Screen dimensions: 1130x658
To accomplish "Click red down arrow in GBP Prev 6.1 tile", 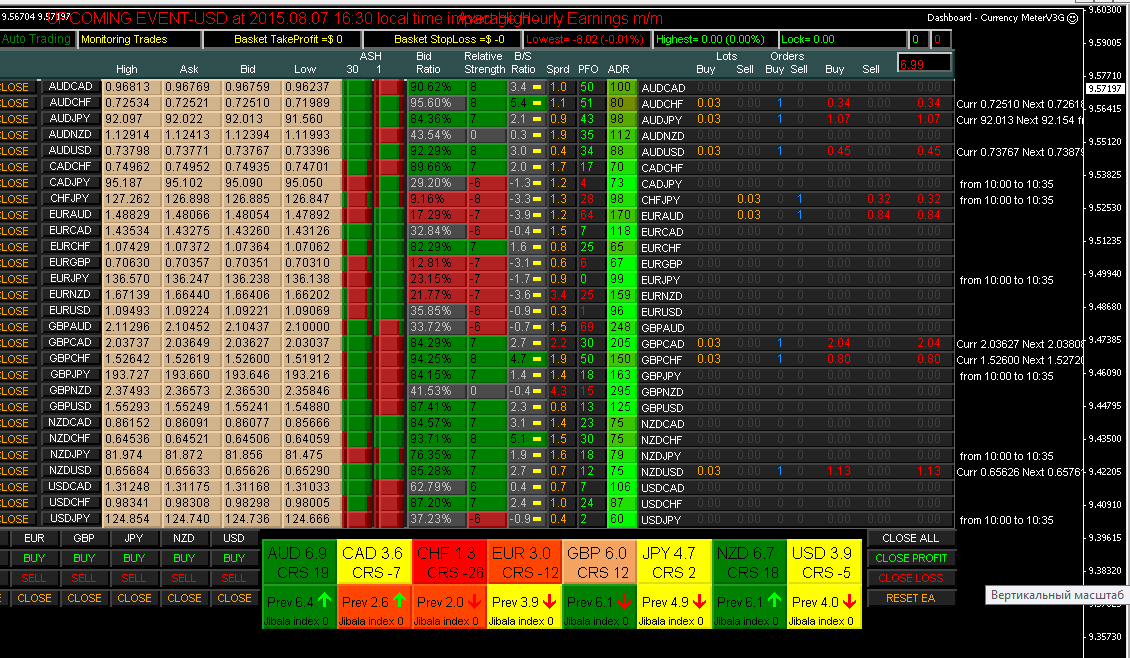I will (624, 600).
